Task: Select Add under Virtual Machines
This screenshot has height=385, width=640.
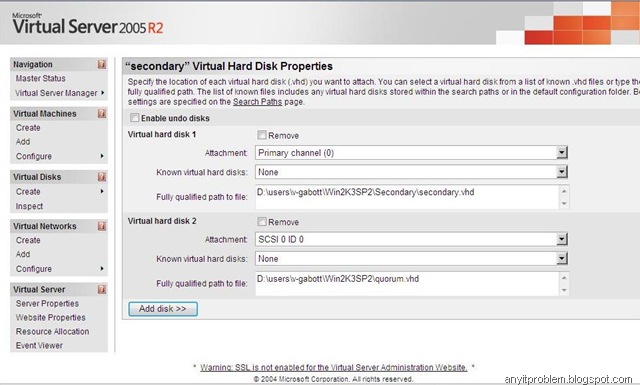Action: click(23, 142)
